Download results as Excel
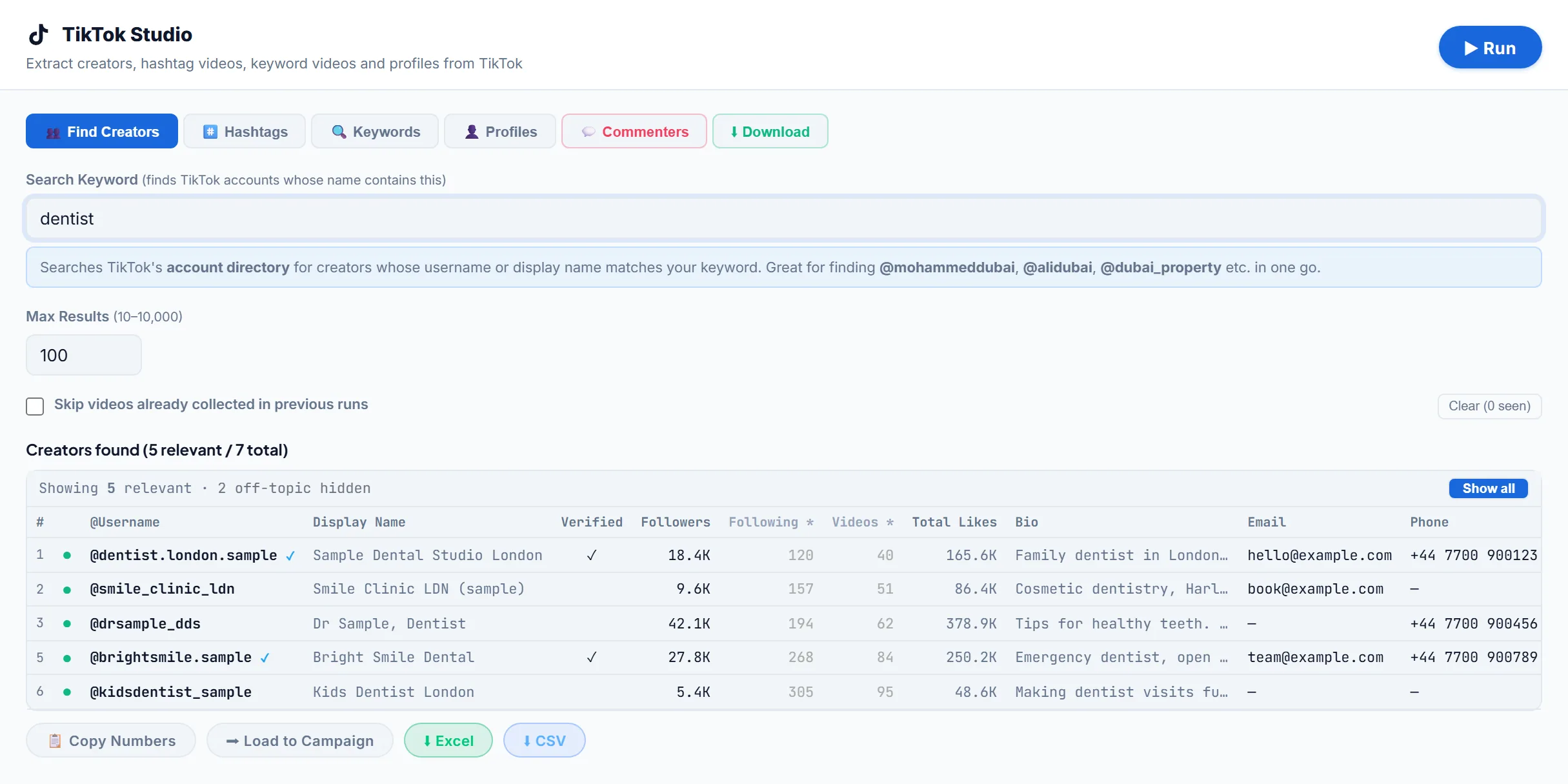 (x=448, y=741)
